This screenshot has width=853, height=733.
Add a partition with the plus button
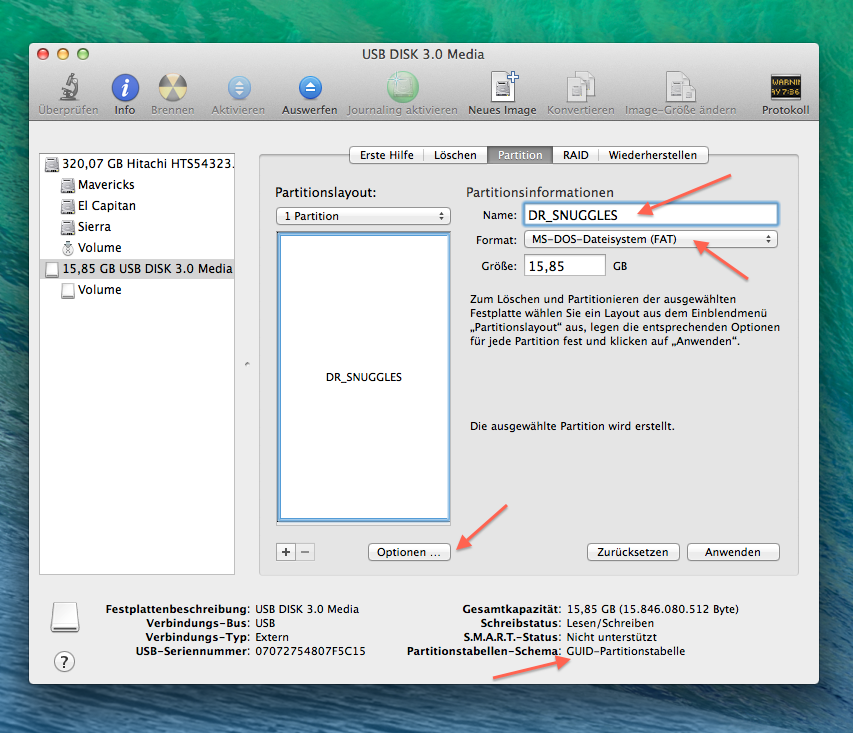pyautogui.click(x=286, y=552)
